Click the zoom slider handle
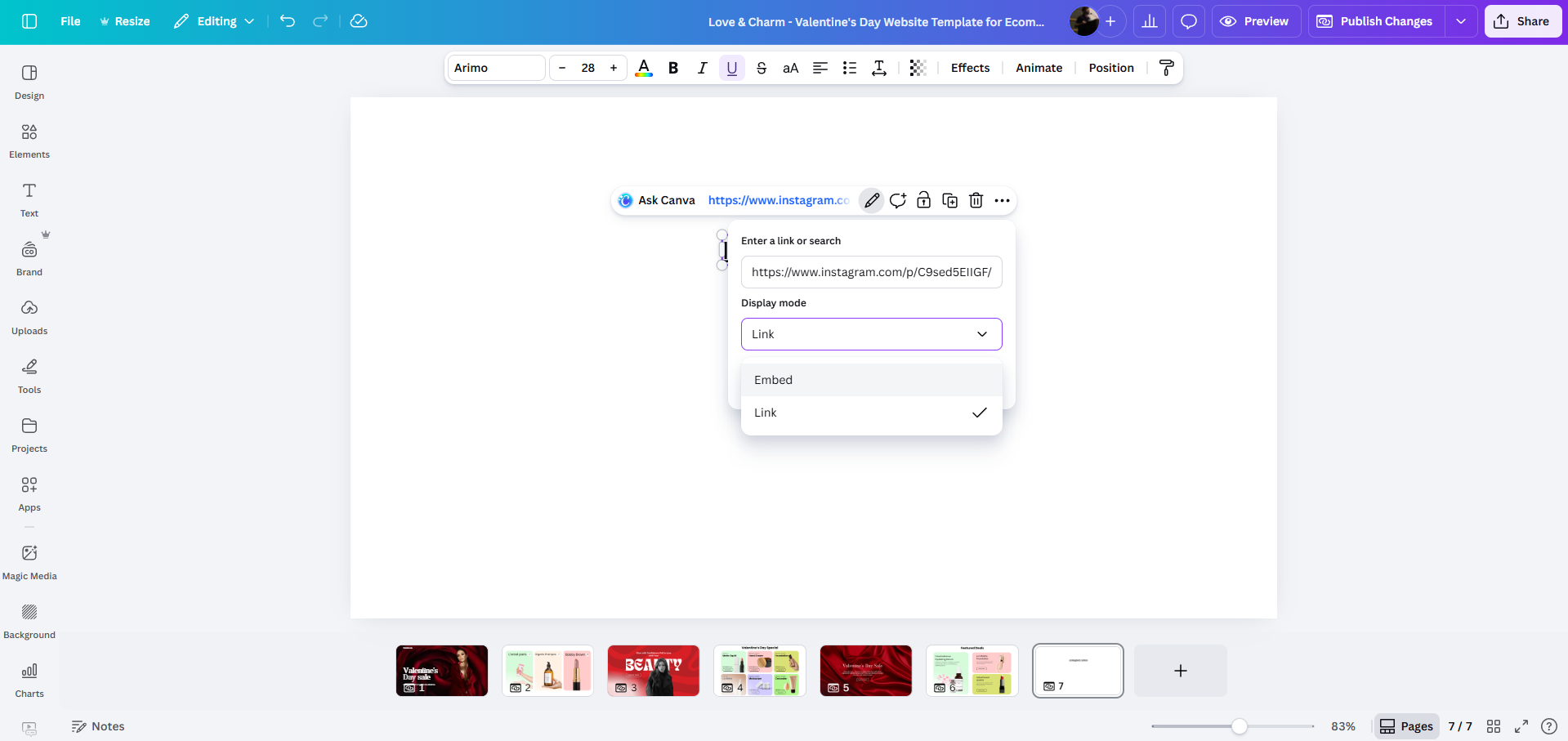Viewport: 1568px width, 741px height. [x=1240, y=726]
